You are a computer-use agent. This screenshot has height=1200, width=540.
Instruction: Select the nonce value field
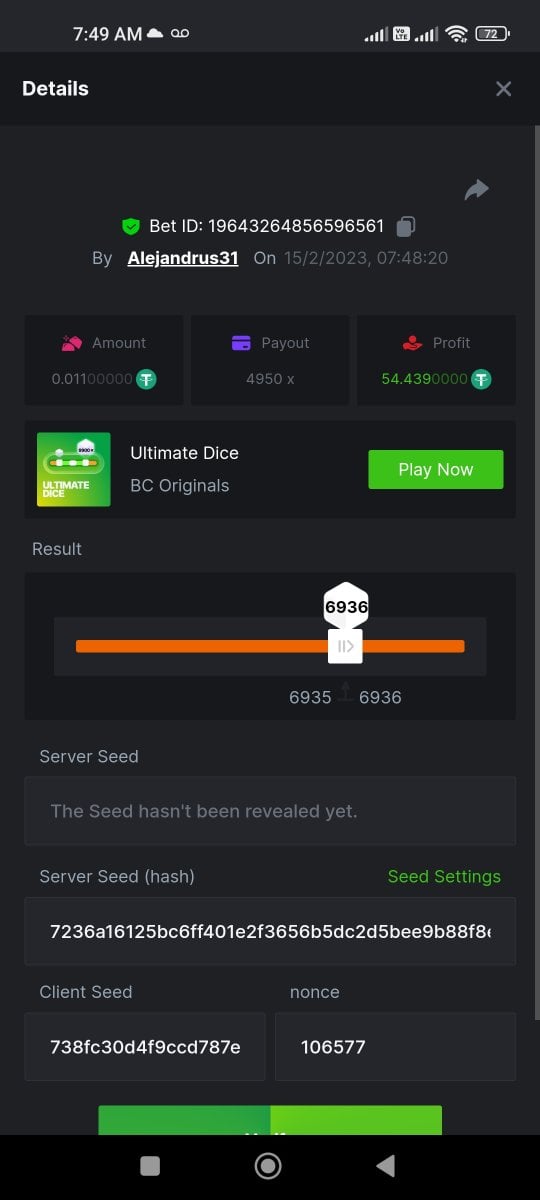[396, 1046]
